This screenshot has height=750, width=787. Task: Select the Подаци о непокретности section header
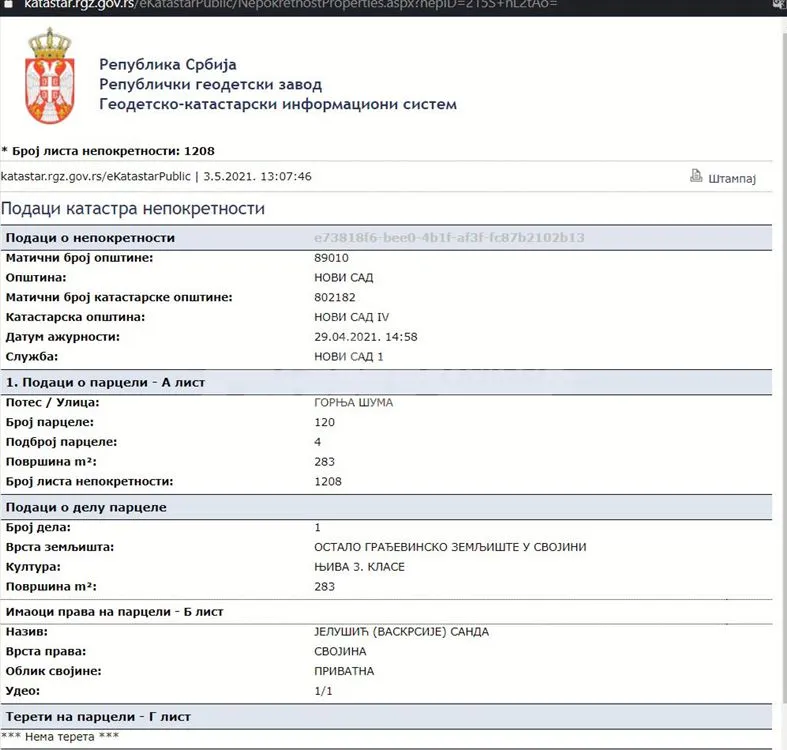pyautogui.click(x=90, y=238)
